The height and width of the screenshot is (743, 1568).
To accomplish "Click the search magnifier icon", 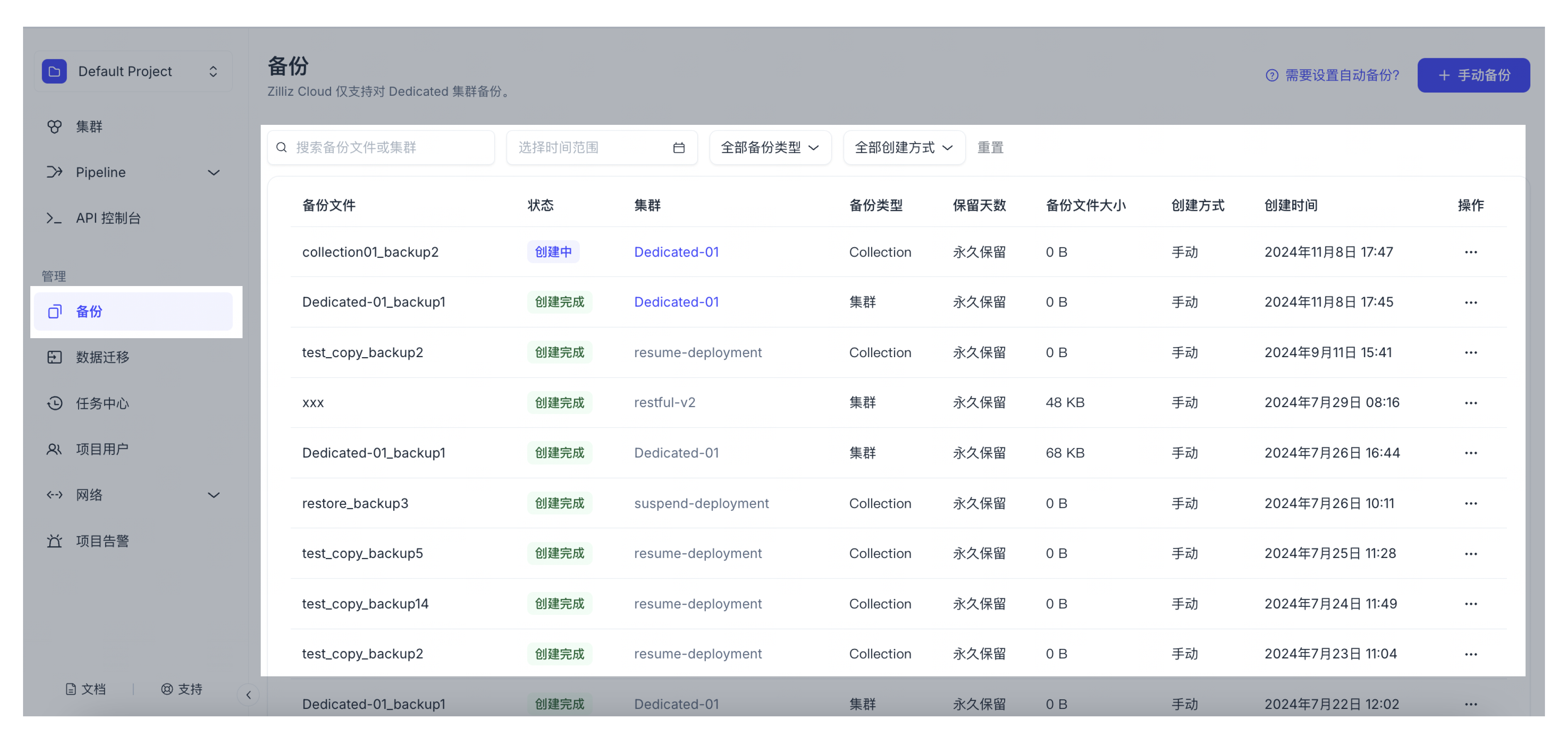I will (x=281, y=147).
